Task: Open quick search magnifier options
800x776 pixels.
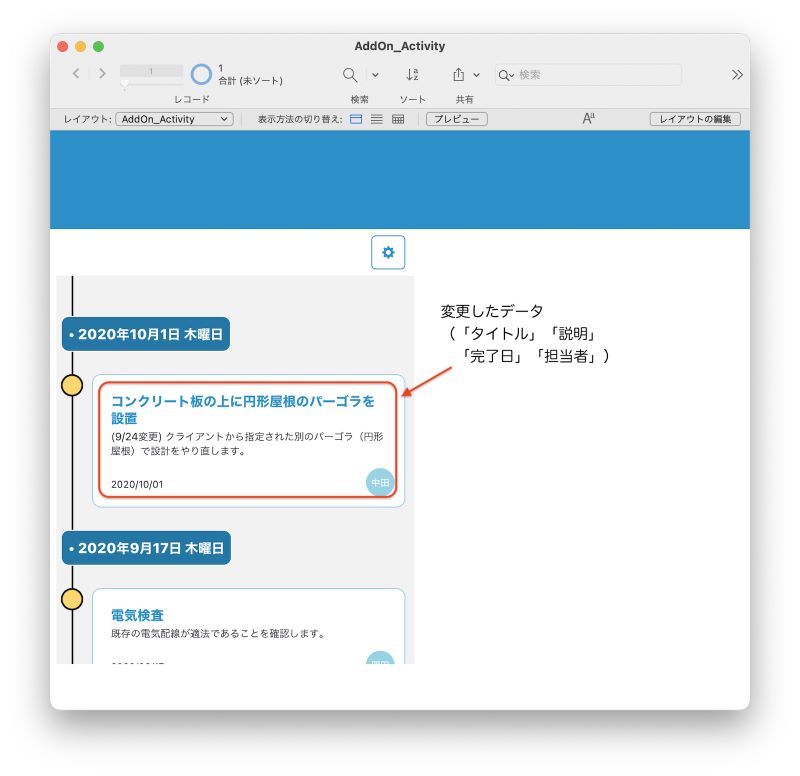Action: click(506, 76)
